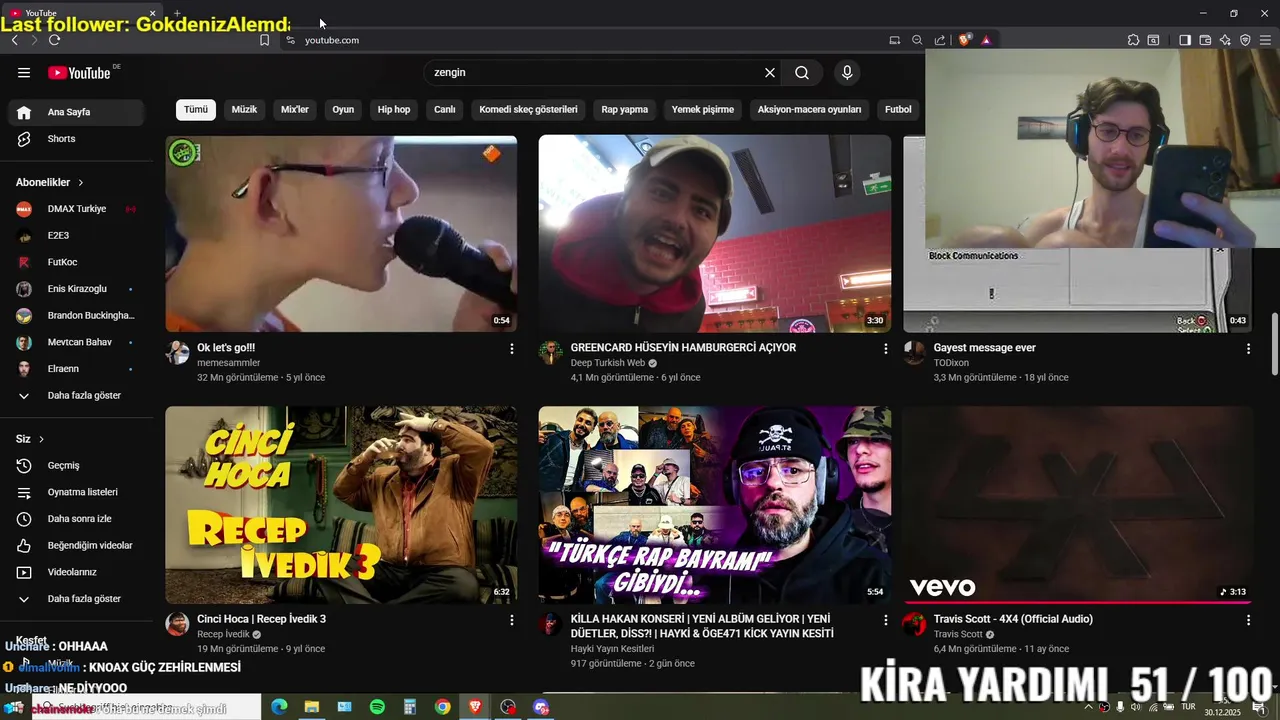
Task: Expand Siz list via Daha fazla göster
Action: coord(76,599)
